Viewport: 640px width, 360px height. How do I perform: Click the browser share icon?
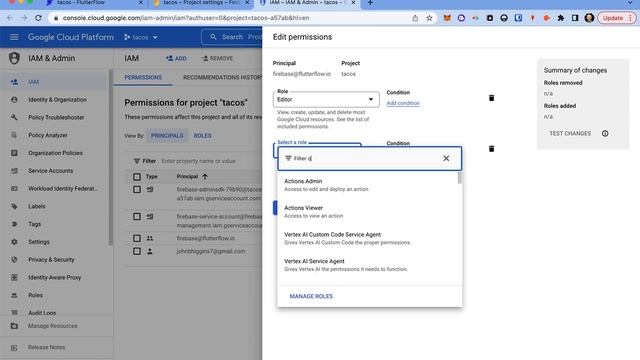coord(415,18)
